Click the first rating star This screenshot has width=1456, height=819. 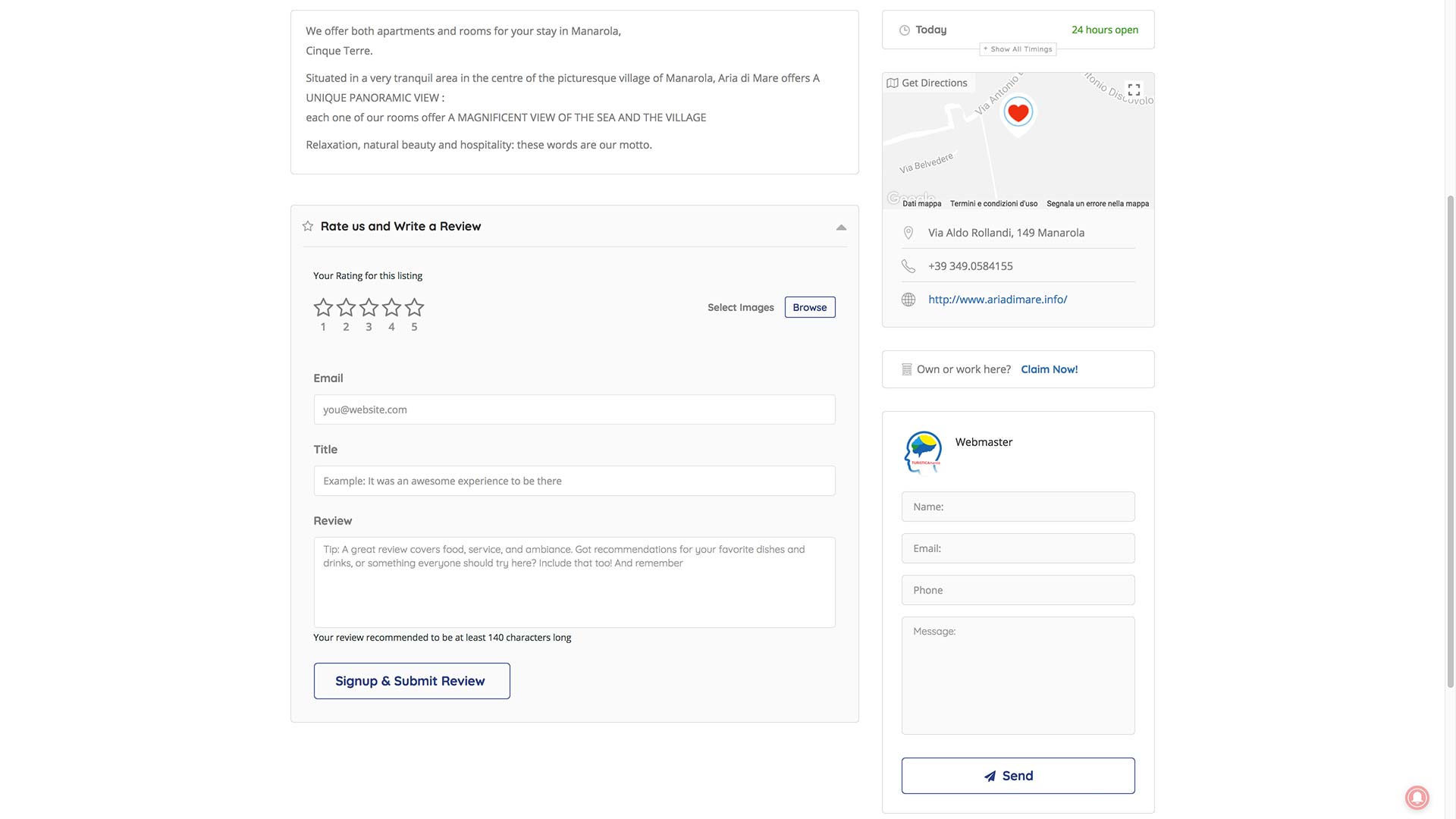(x=323, y=307)
